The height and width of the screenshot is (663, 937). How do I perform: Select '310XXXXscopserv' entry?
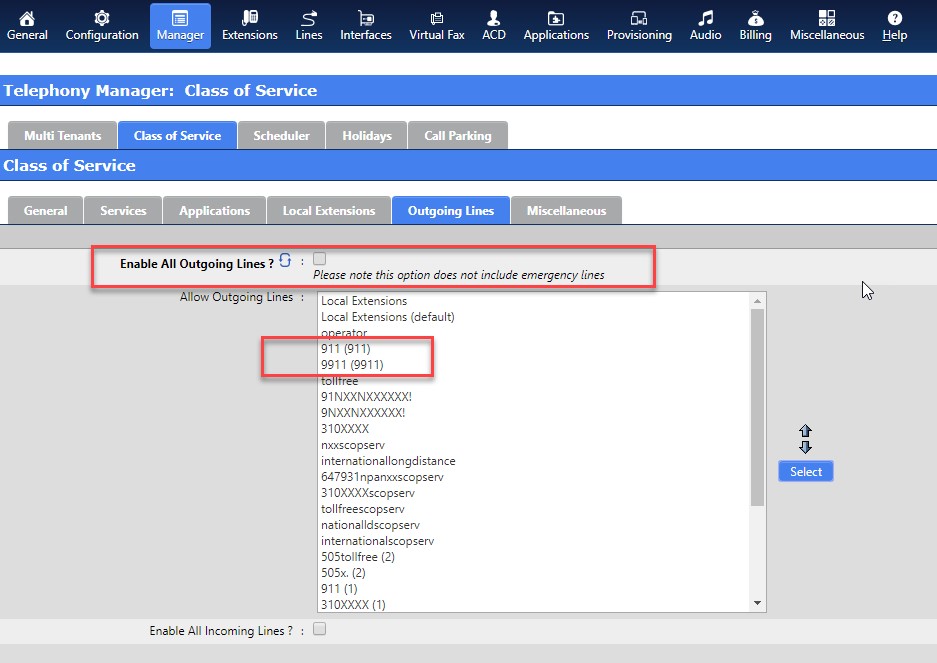click(368, 493)
